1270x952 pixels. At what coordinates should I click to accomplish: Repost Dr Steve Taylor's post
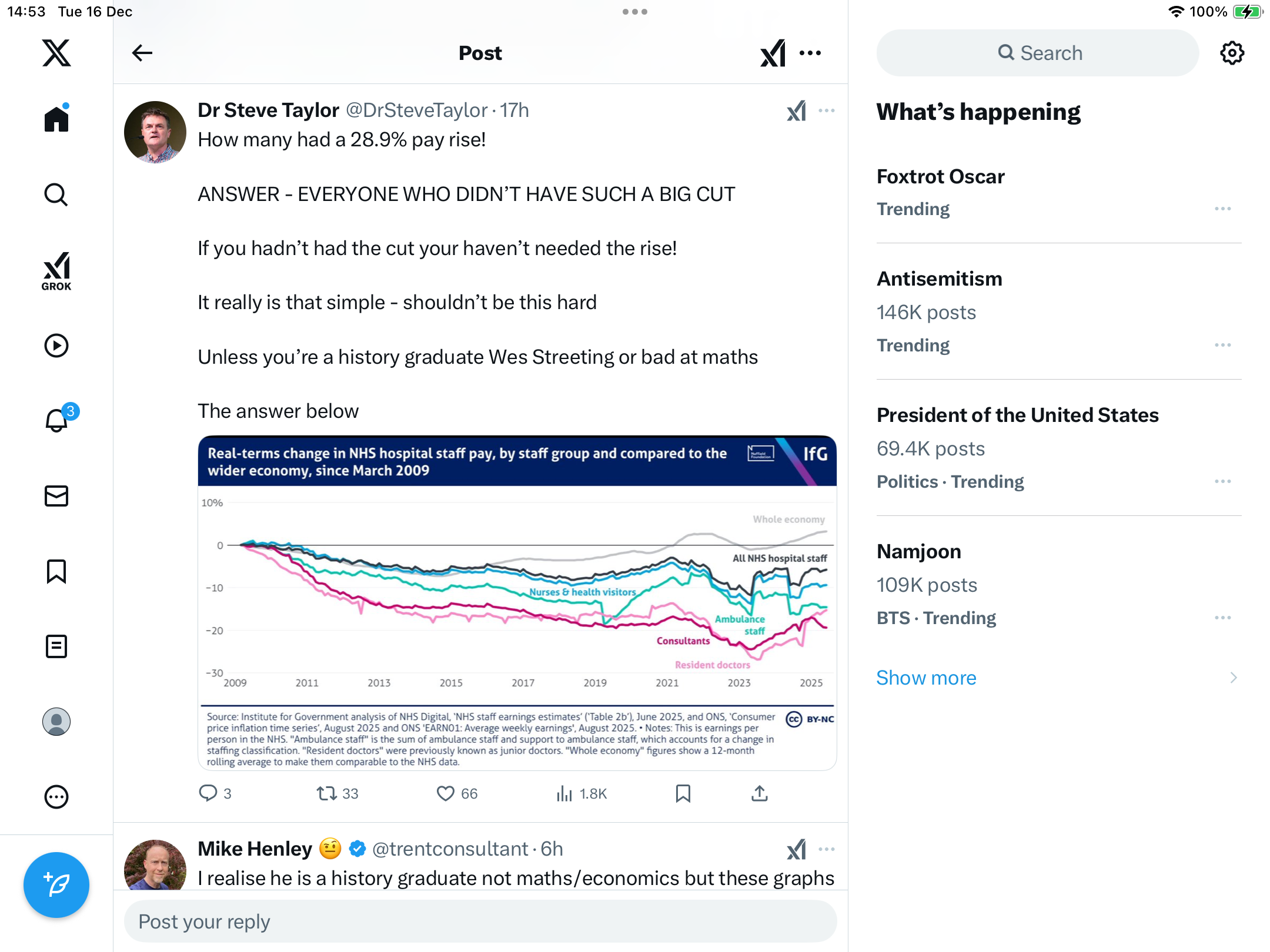(x=326, y=793)
